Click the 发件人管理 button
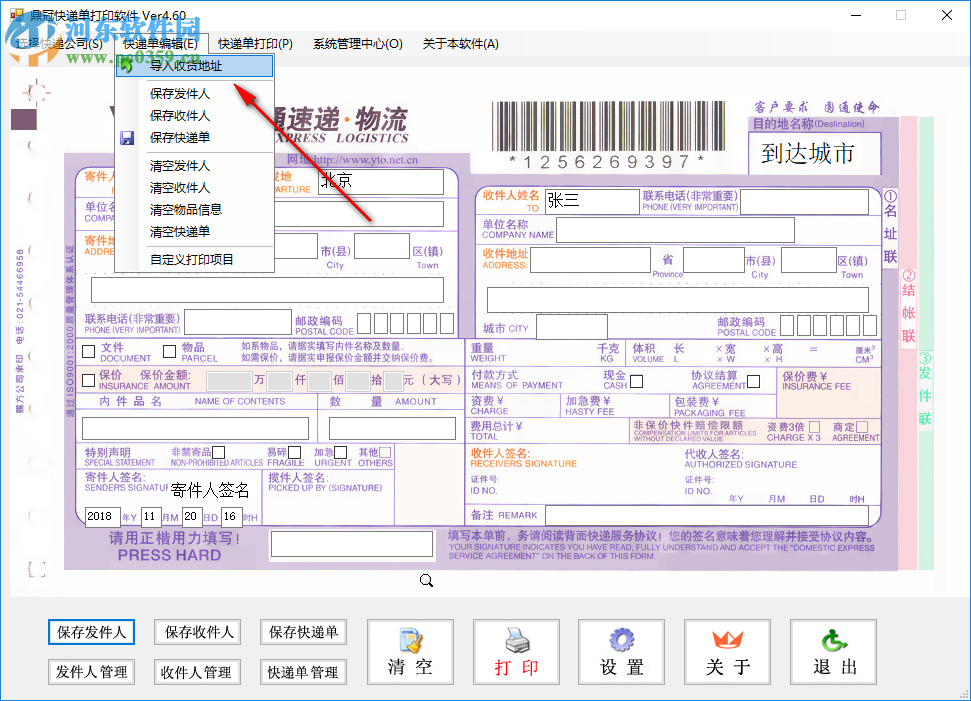 click(x=91, y=672)
